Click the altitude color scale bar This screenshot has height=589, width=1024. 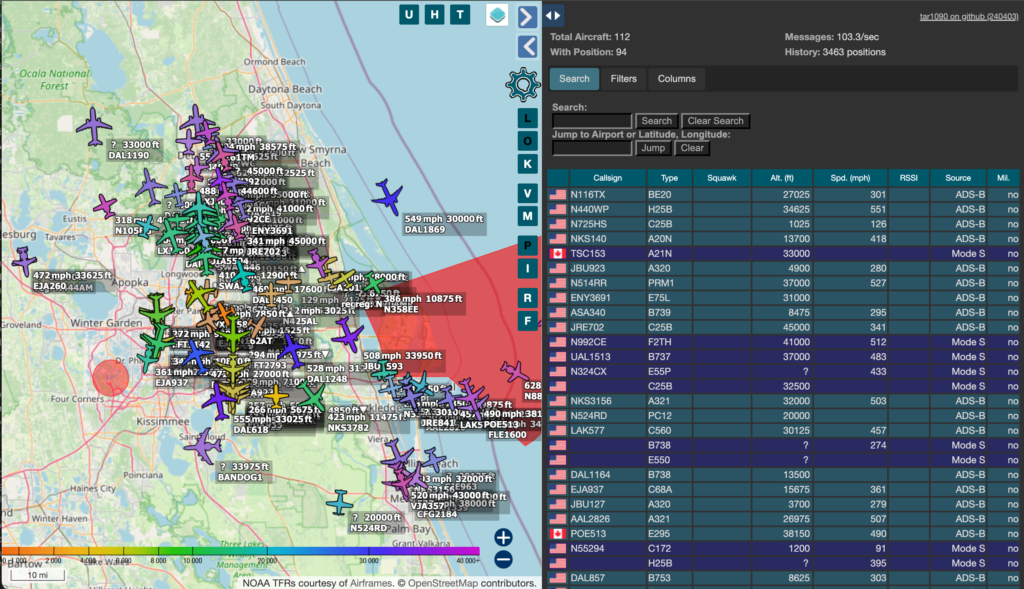click(240, 551)
